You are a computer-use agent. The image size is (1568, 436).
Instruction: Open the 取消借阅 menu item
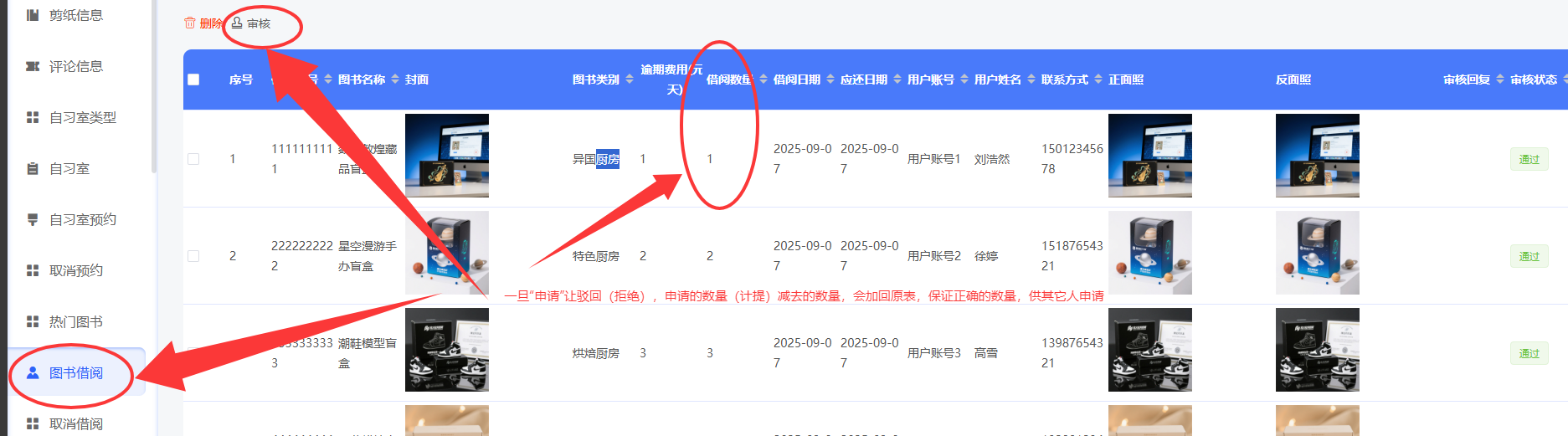click(75, 423)
